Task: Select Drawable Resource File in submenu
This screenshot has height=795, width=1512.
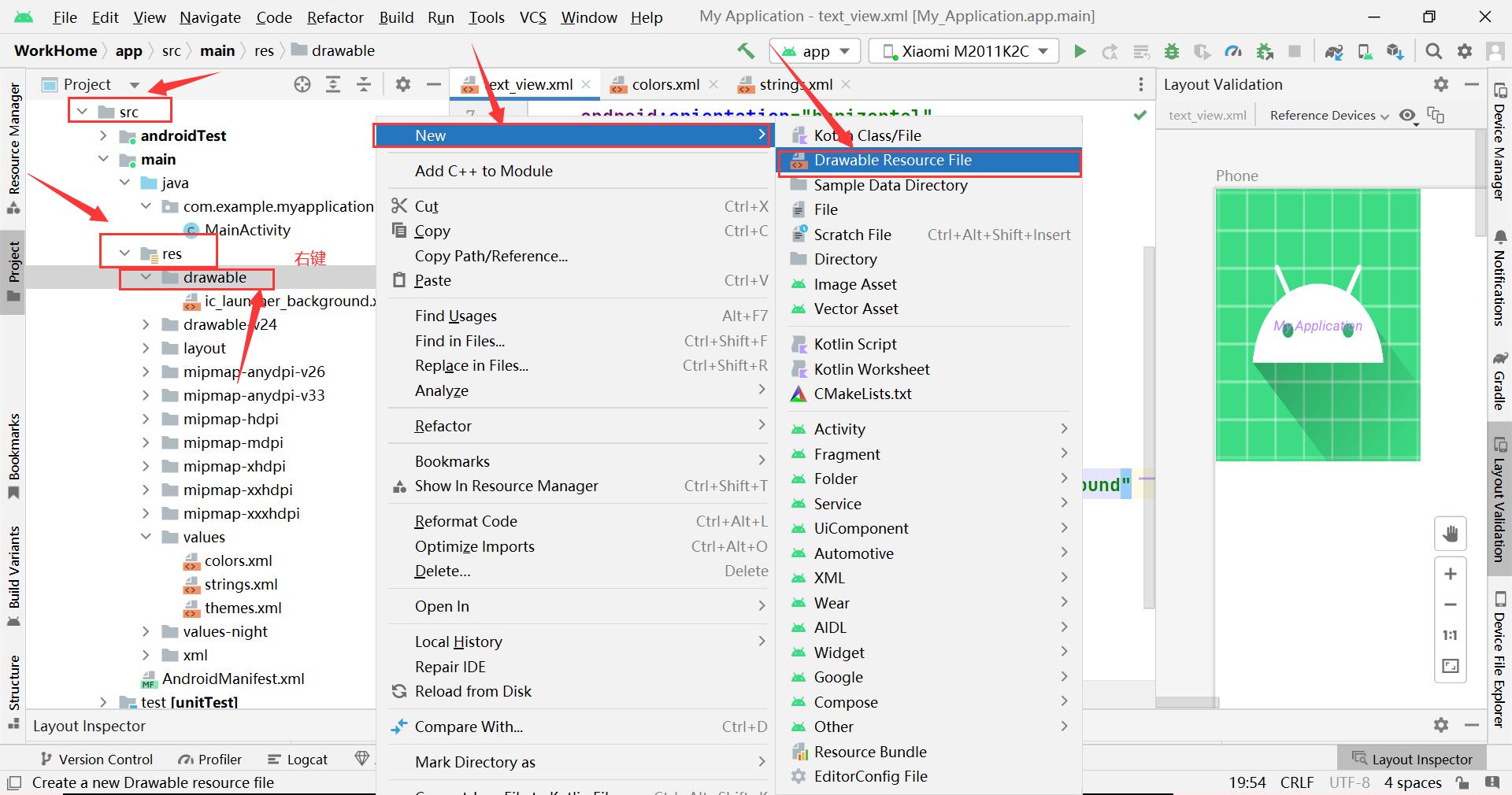Action: click(x=929, y=161)
